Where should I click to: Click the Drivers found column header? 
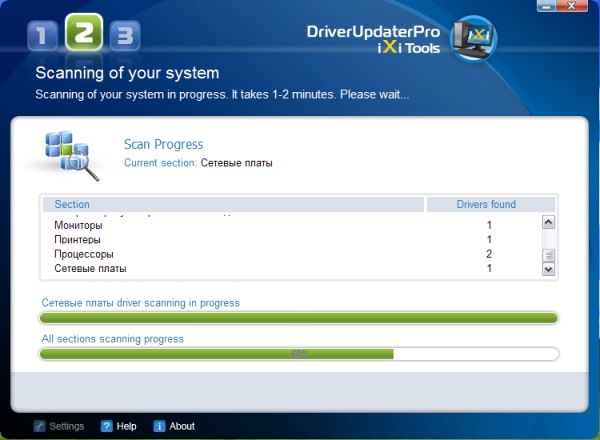[x=485, y=204]
